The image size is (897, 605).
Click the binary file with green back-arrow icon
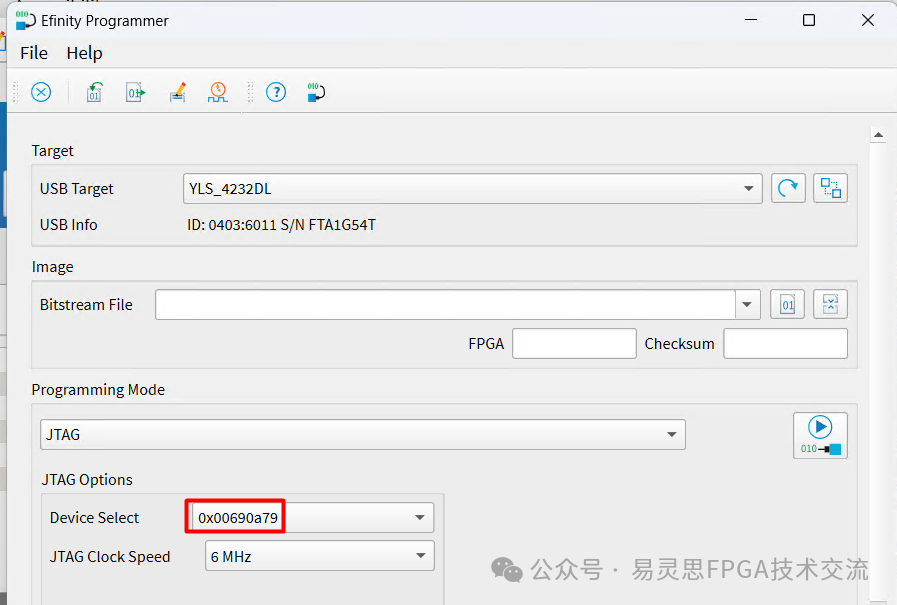pos(94,92)
